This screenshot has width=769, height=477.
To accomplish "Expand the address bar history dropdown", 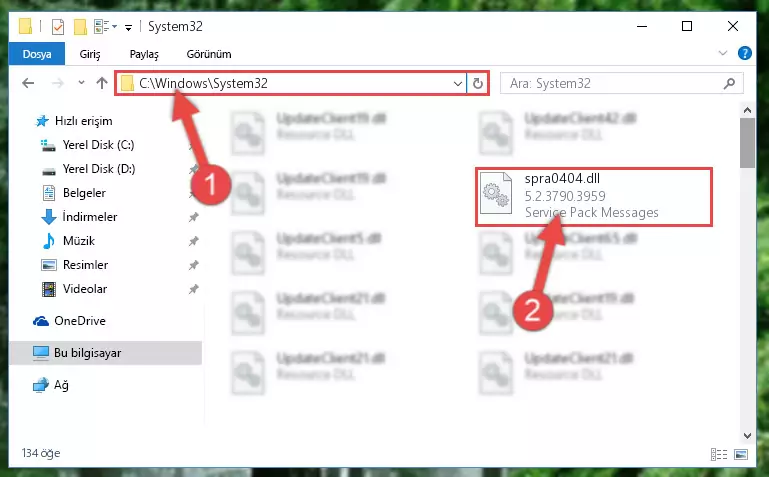I will coord(458,84).
